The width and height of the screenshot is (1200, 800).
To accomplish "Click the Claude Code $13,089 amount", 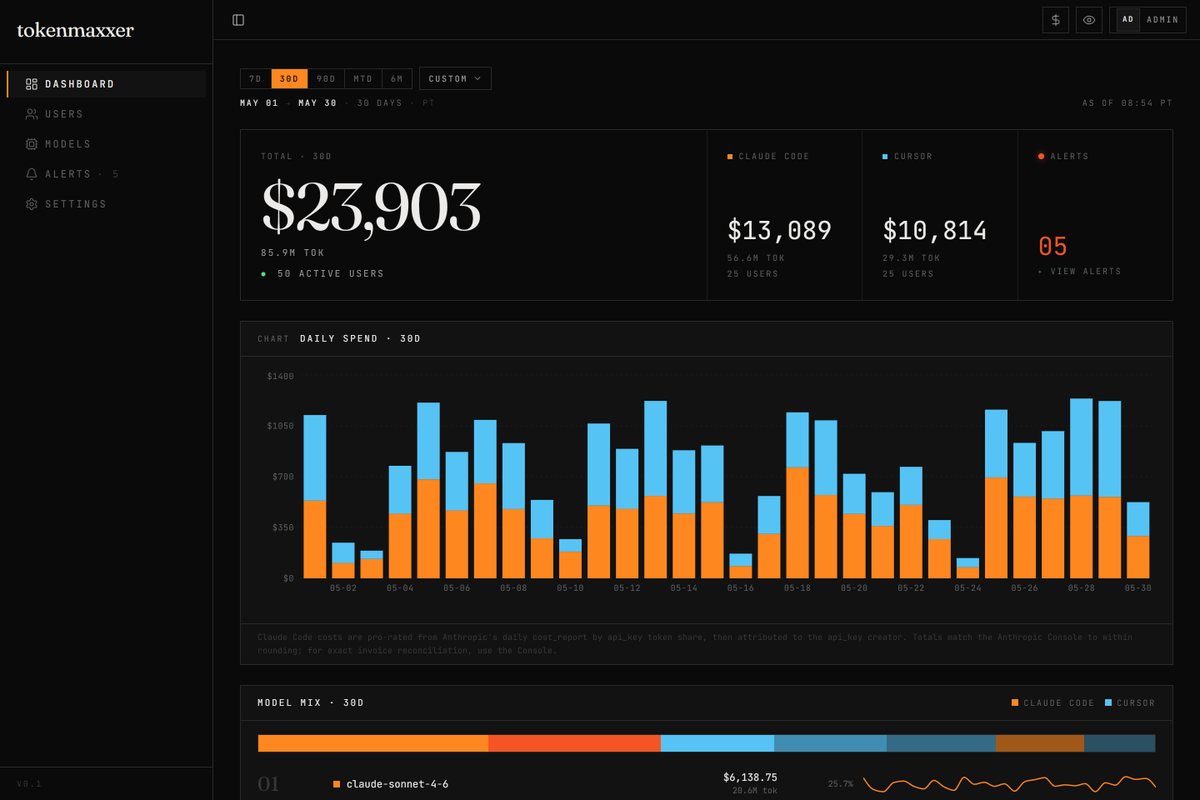I will [780, 231].
